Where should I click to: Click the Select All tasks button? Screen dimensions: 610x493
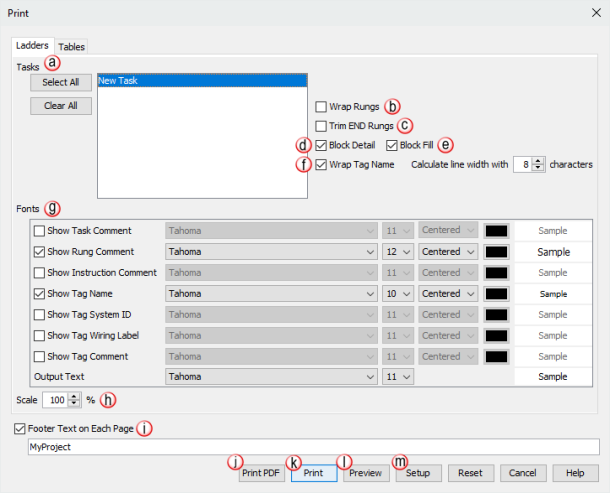click(61, 82)
